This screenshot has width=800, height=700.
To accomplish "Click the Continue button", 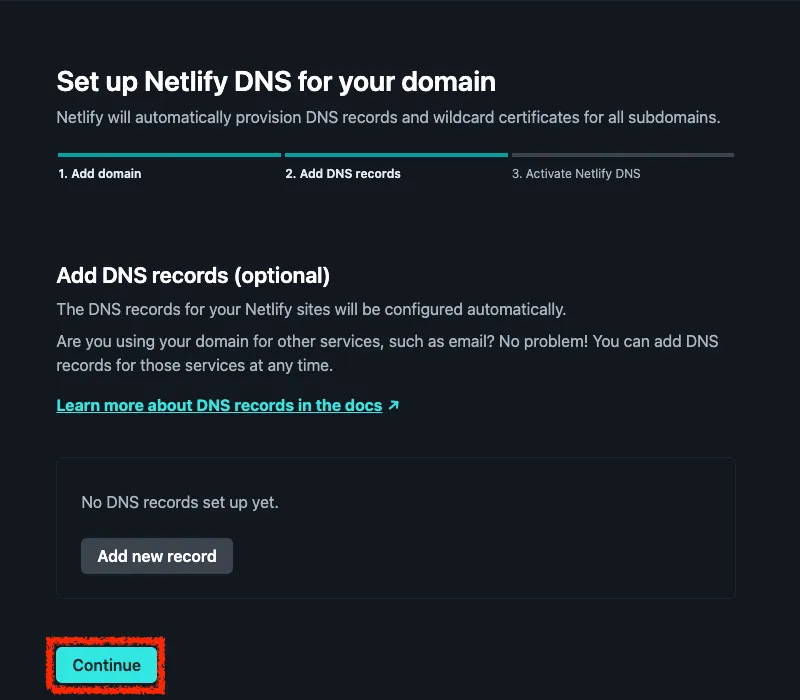I will tap(106, 665).
